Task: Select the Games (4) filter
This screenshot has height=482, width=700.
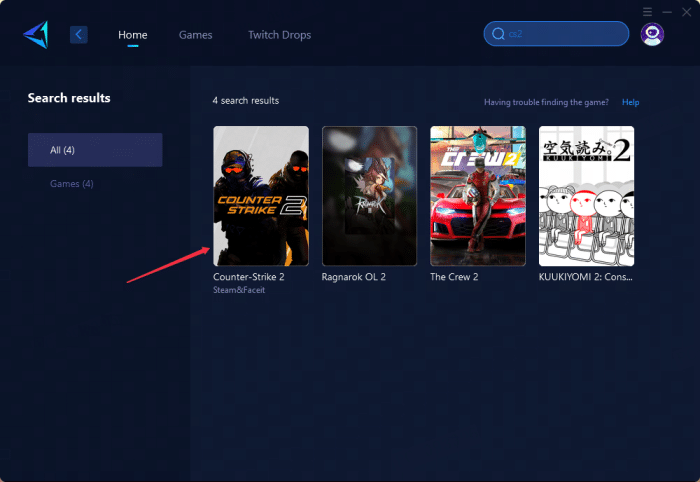Action: tap(71, 184)
